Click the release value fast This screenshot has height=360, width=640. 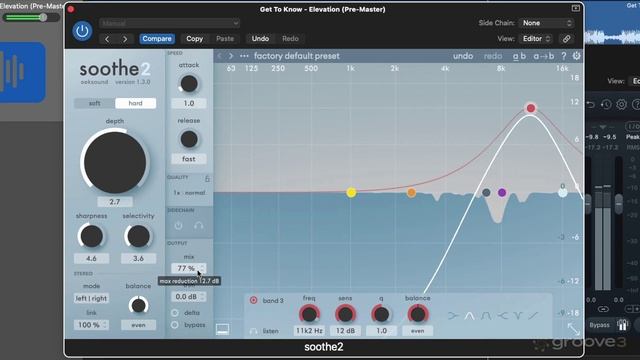pos(189,159)
